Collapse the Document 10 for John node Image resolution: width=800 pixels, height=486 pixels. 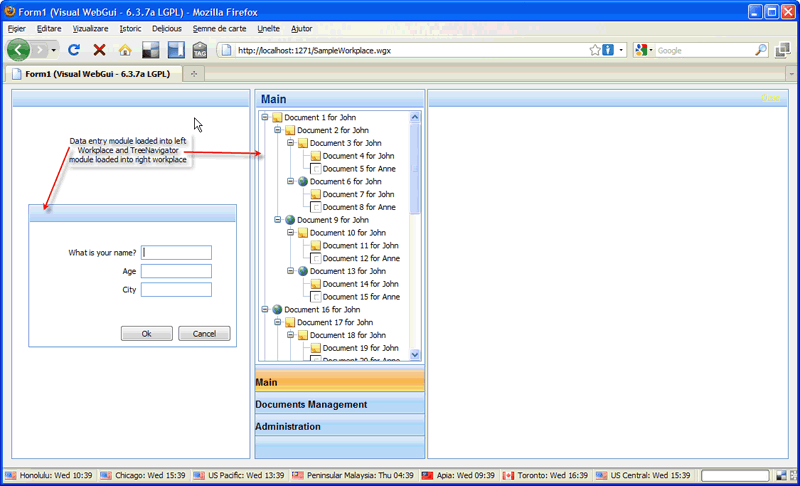(x=290, y=233)
